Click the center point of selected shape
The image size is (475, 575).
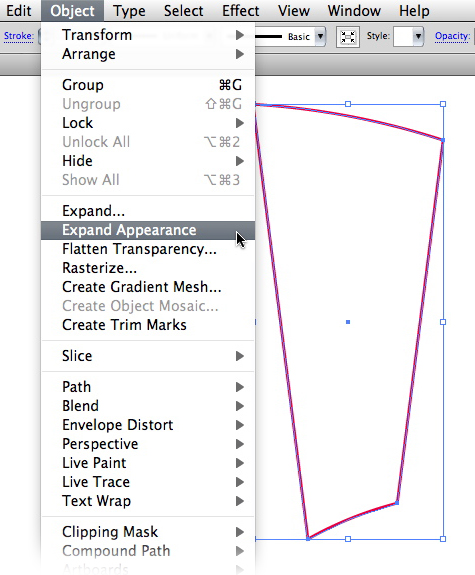(348, 322)
